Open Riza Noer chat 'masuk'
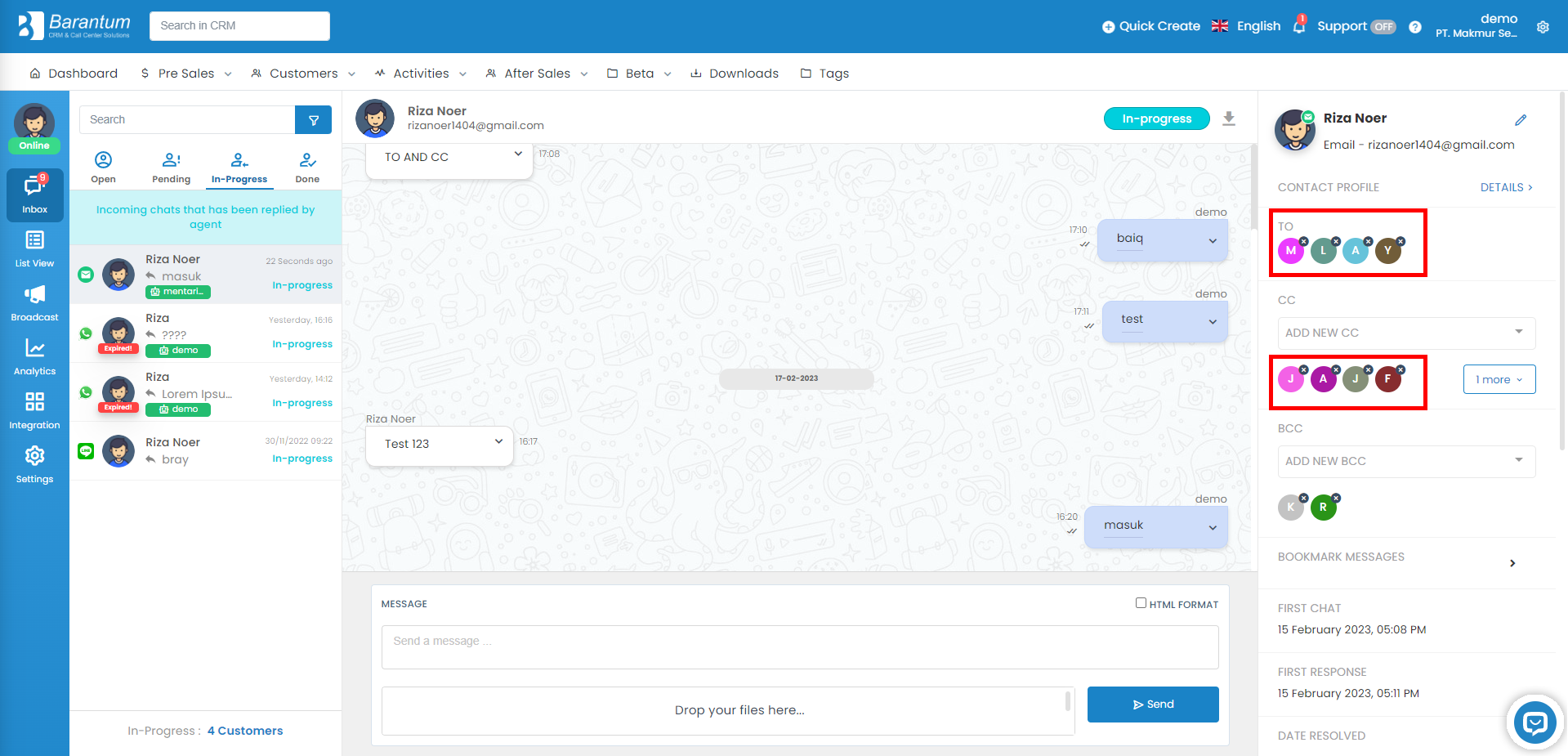 (x=205, y=275)
